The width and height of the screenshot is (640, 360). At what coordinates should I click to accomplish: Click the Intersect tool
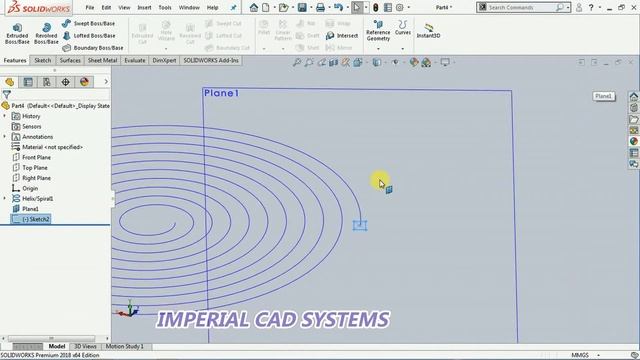click(x=342, y=36)
